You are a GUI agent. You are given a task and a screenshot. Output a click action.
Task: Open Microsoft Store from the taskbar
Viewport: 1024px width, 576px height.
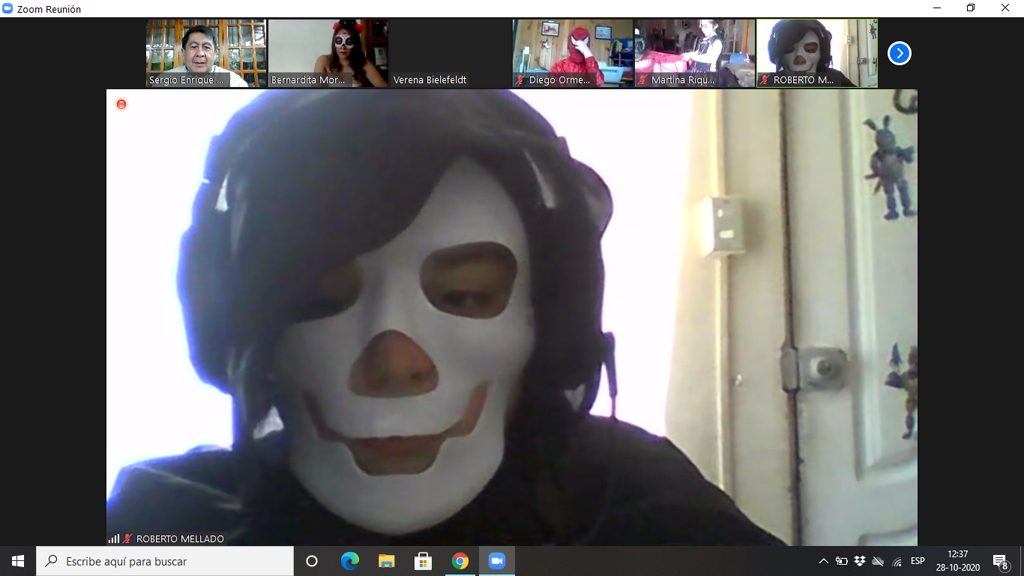coord(423,561)
